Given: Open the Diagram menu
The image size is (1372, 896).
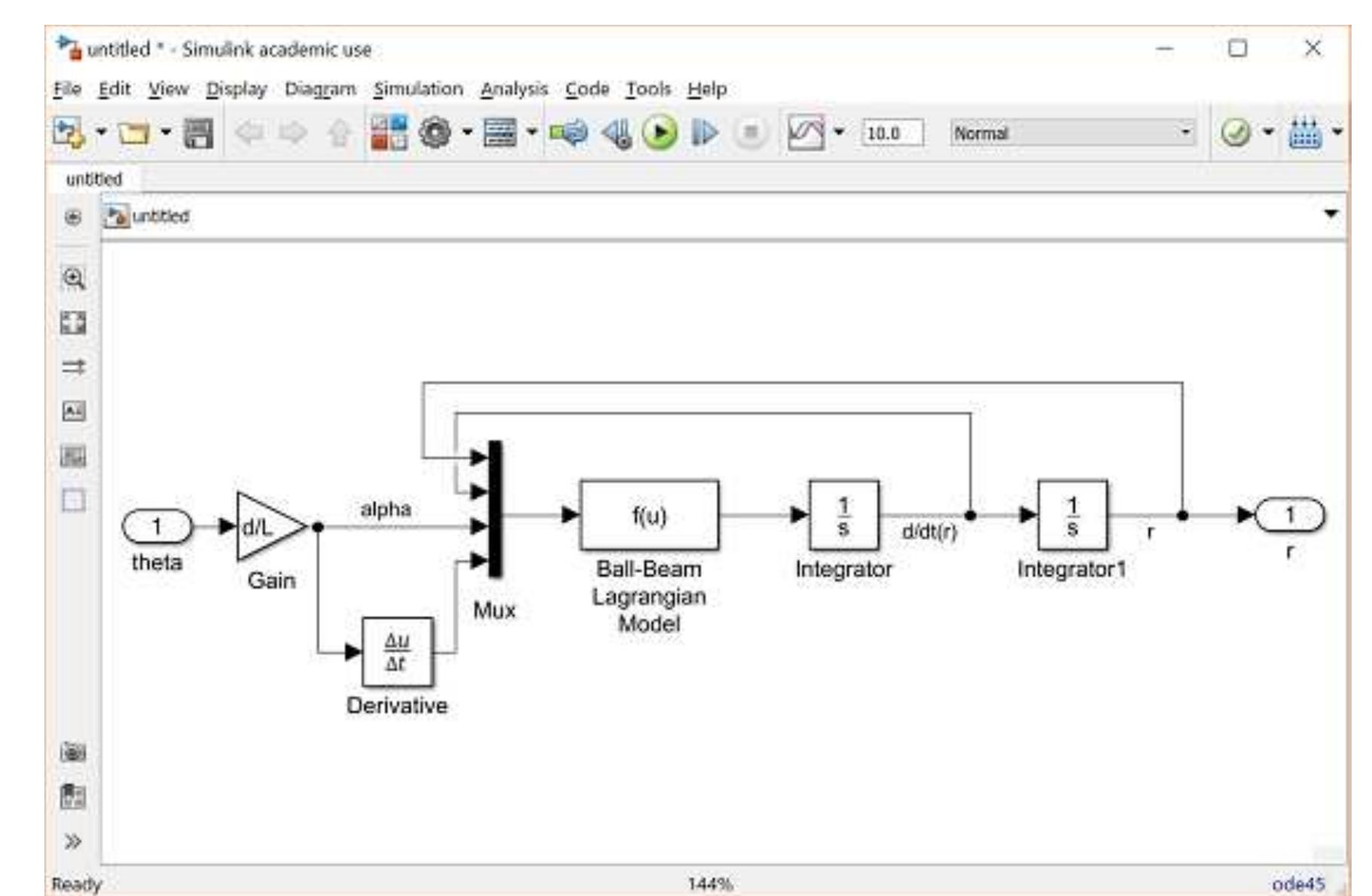Looking at the screenshot, I should (x=319, y=88).
